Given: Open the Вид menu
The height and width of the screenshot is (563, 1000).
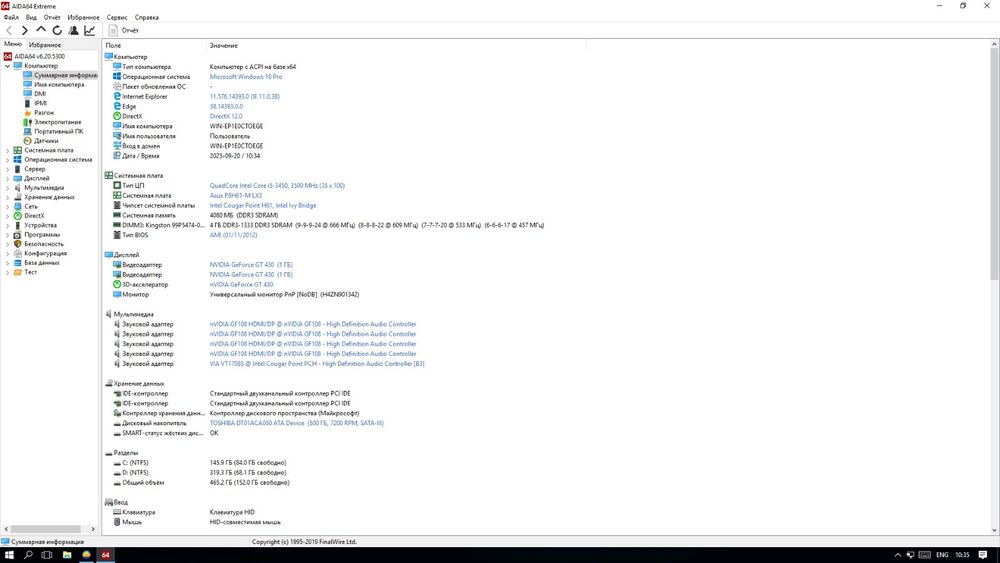Looking at the screenshot, I should tap(31, 17).
